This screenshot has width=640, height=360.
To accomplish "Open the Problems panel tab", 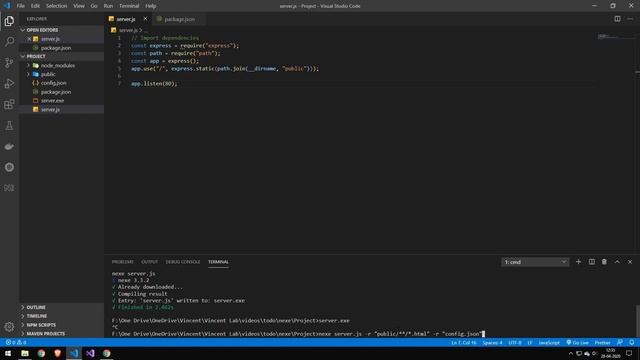I will coord(122,262).
